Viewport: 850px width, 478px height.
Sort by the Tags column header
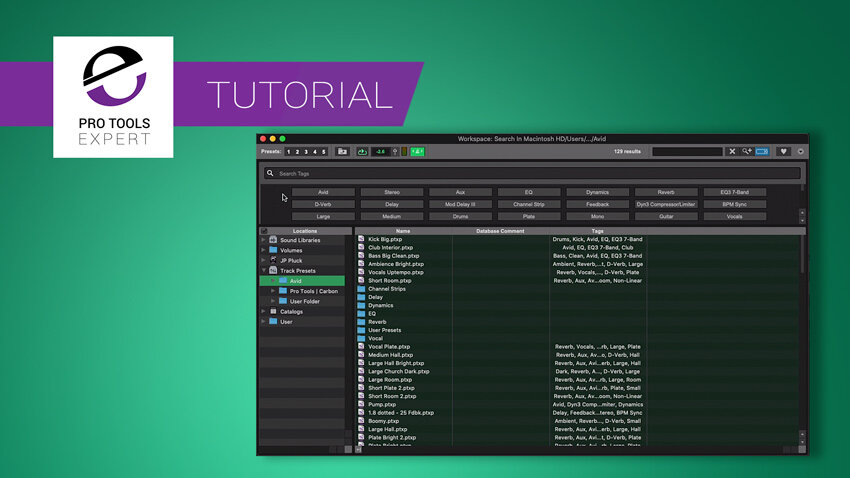[x=597, y=231]
